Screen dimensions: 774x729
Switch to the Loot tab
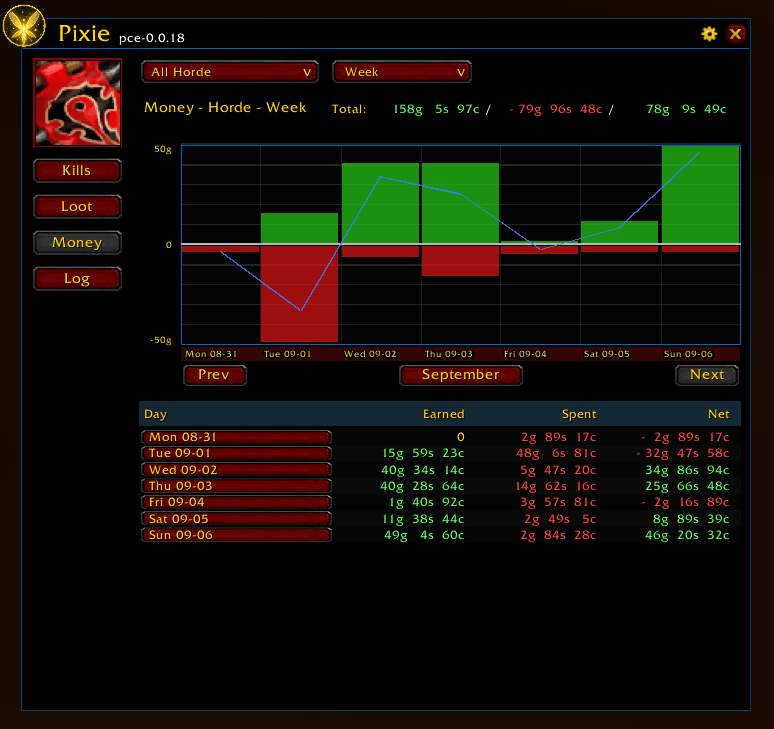[x=77, y=207]
